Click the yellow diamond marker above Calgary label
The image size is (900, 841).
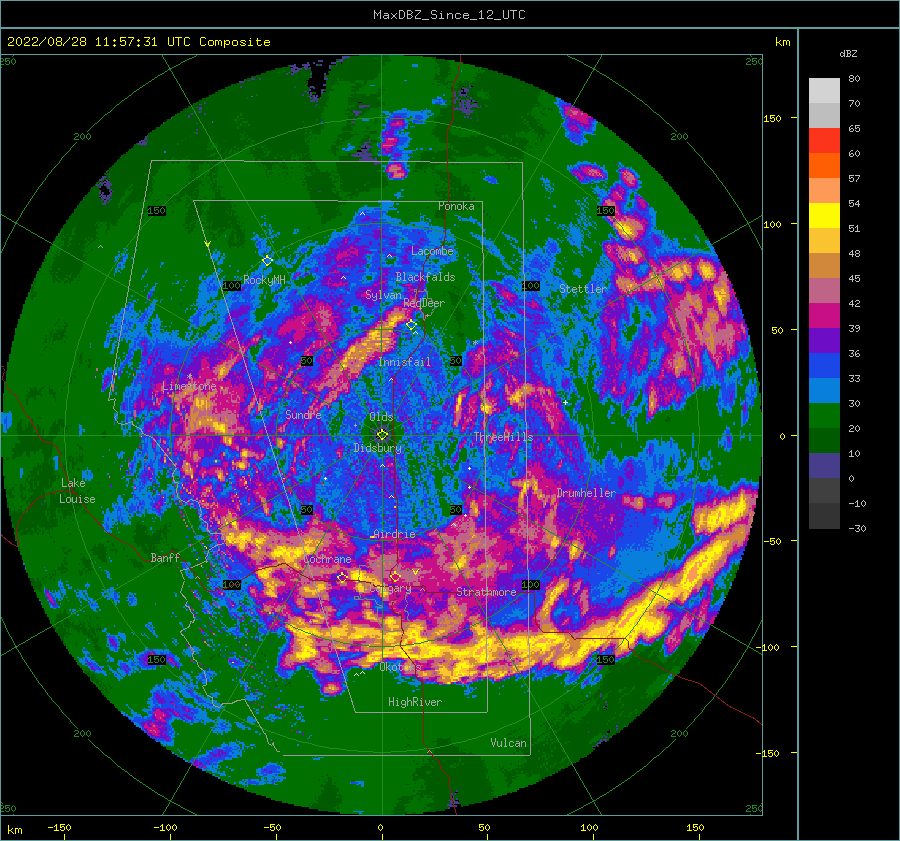395,576
